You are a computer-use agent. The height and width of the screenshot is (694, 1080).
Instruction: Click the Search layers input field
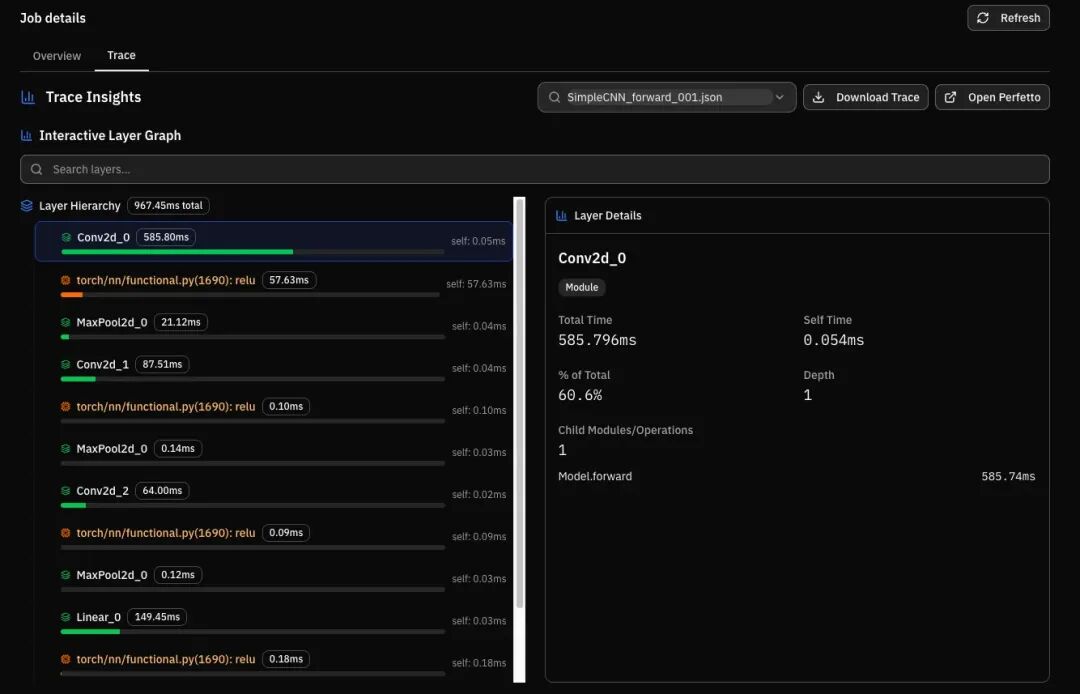[534, 169]
